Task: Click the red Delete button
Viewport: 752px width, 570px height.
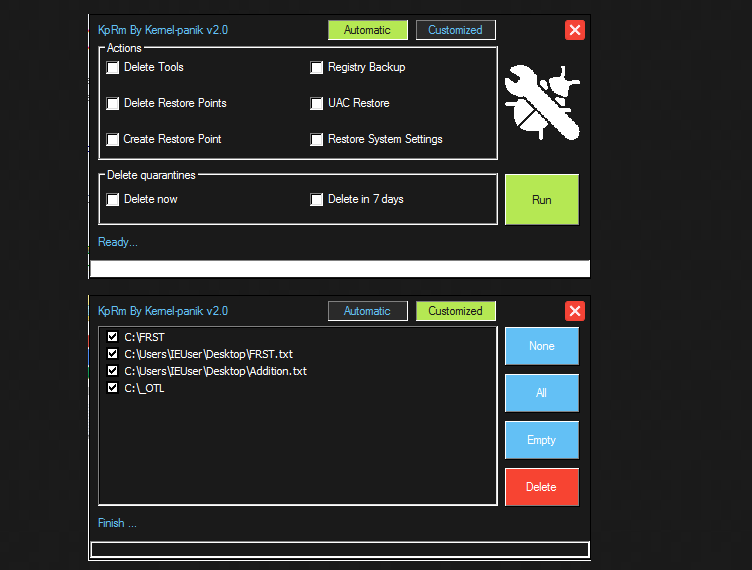Action: [541, 487]
